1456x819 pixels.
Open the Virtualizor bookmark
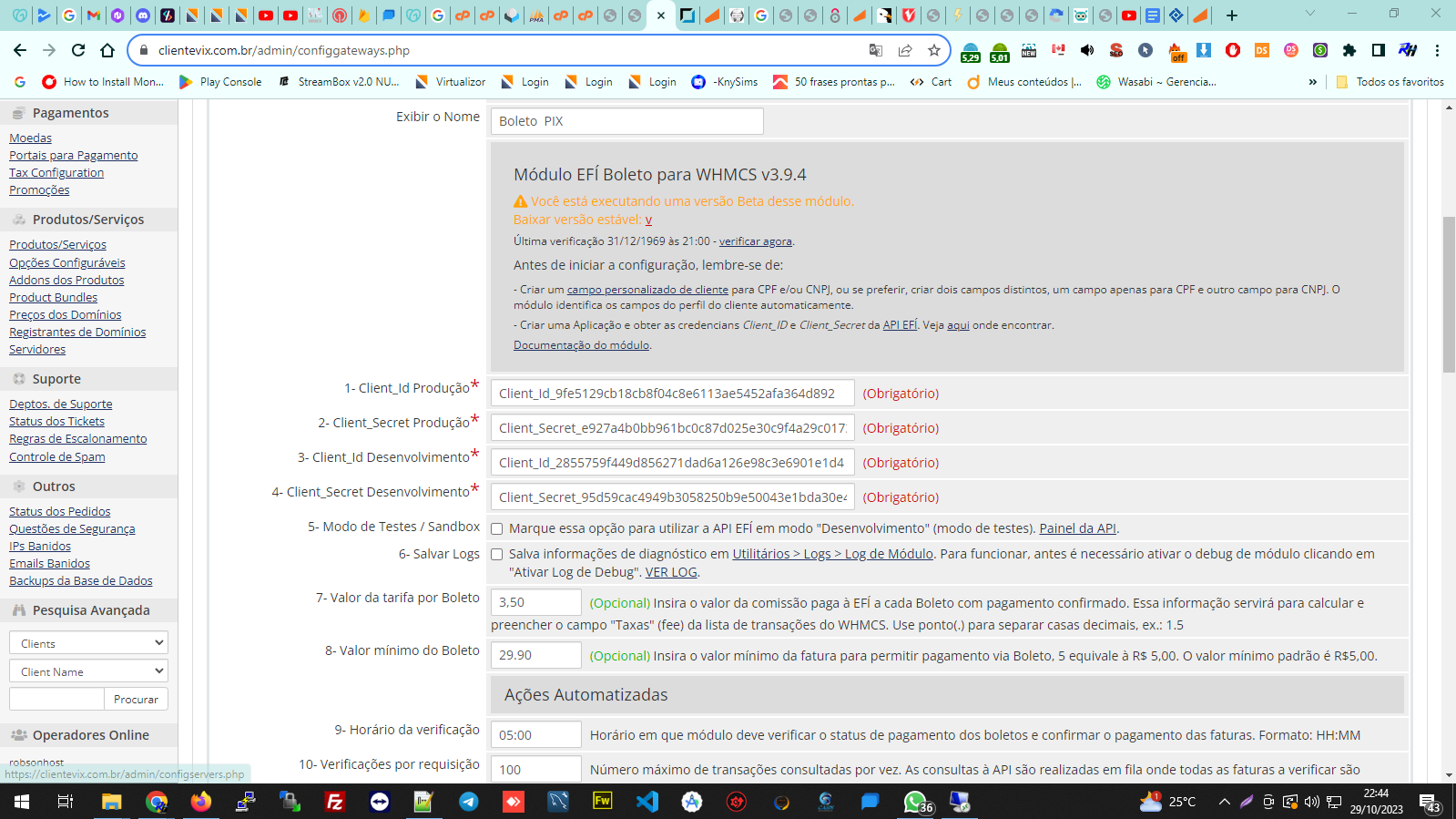pos(451,82)
